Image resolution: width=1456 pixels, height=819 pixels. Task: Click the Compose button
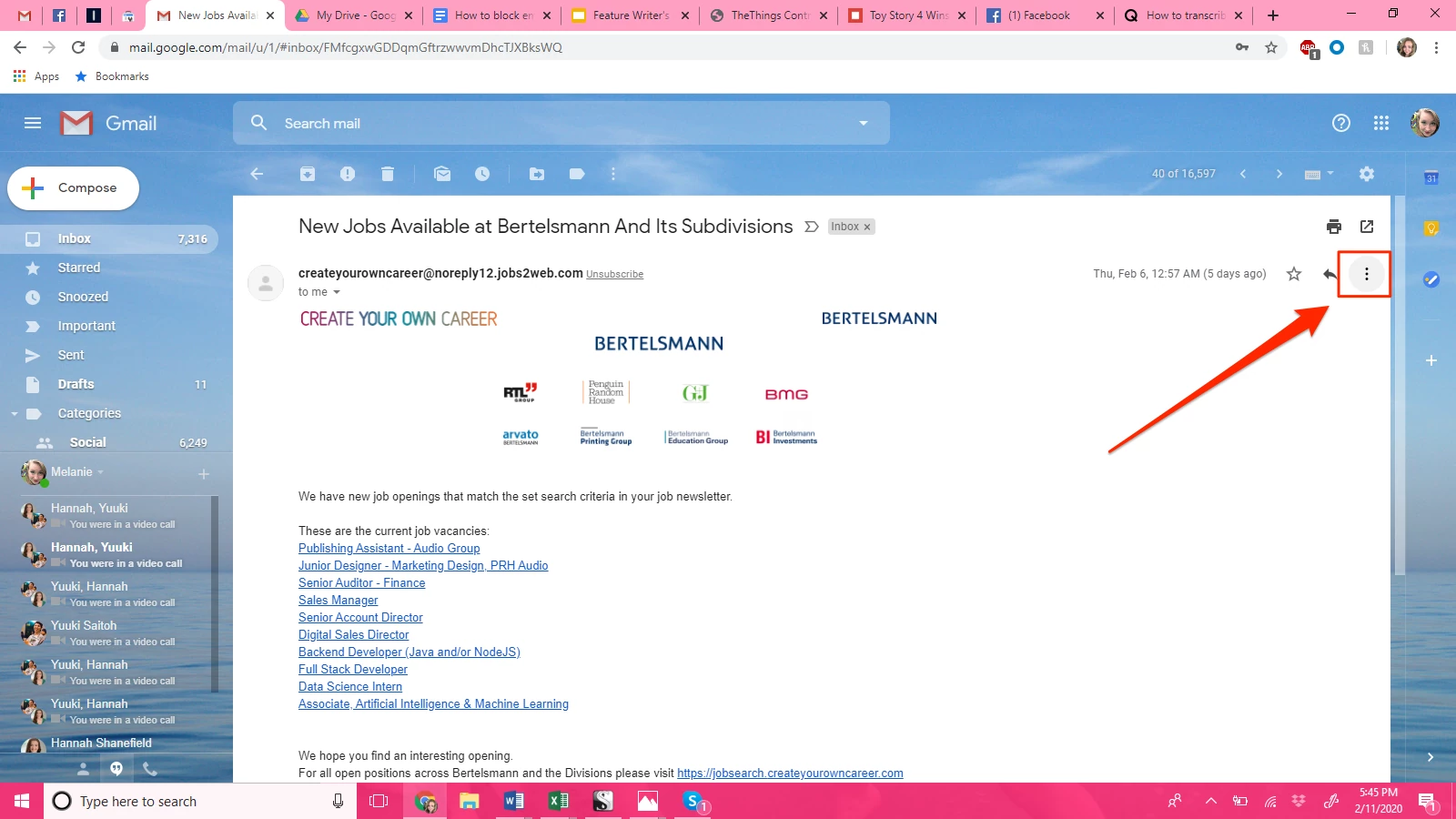(x=74, y=188)
